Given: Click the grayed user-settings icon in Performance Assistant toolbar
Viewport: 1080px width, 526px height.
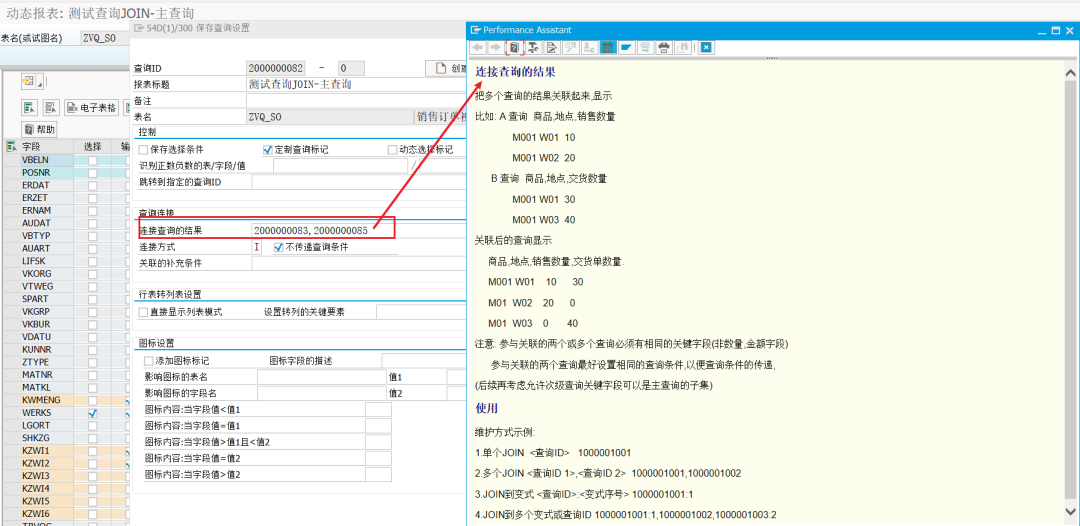Looking at the screenshot, I should (x=589, y=48).
